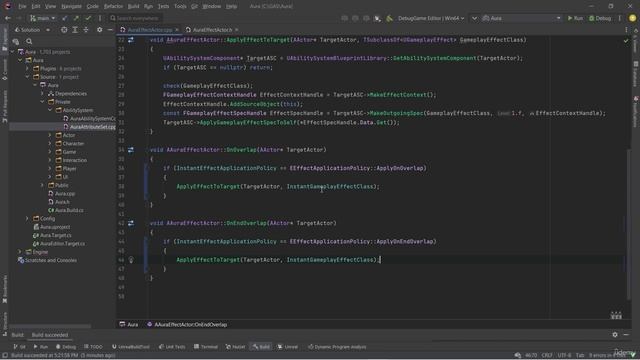This screenshot has height=360, width=640.
Task: Click the yellow user avatar icon
Action: [633, 18]
